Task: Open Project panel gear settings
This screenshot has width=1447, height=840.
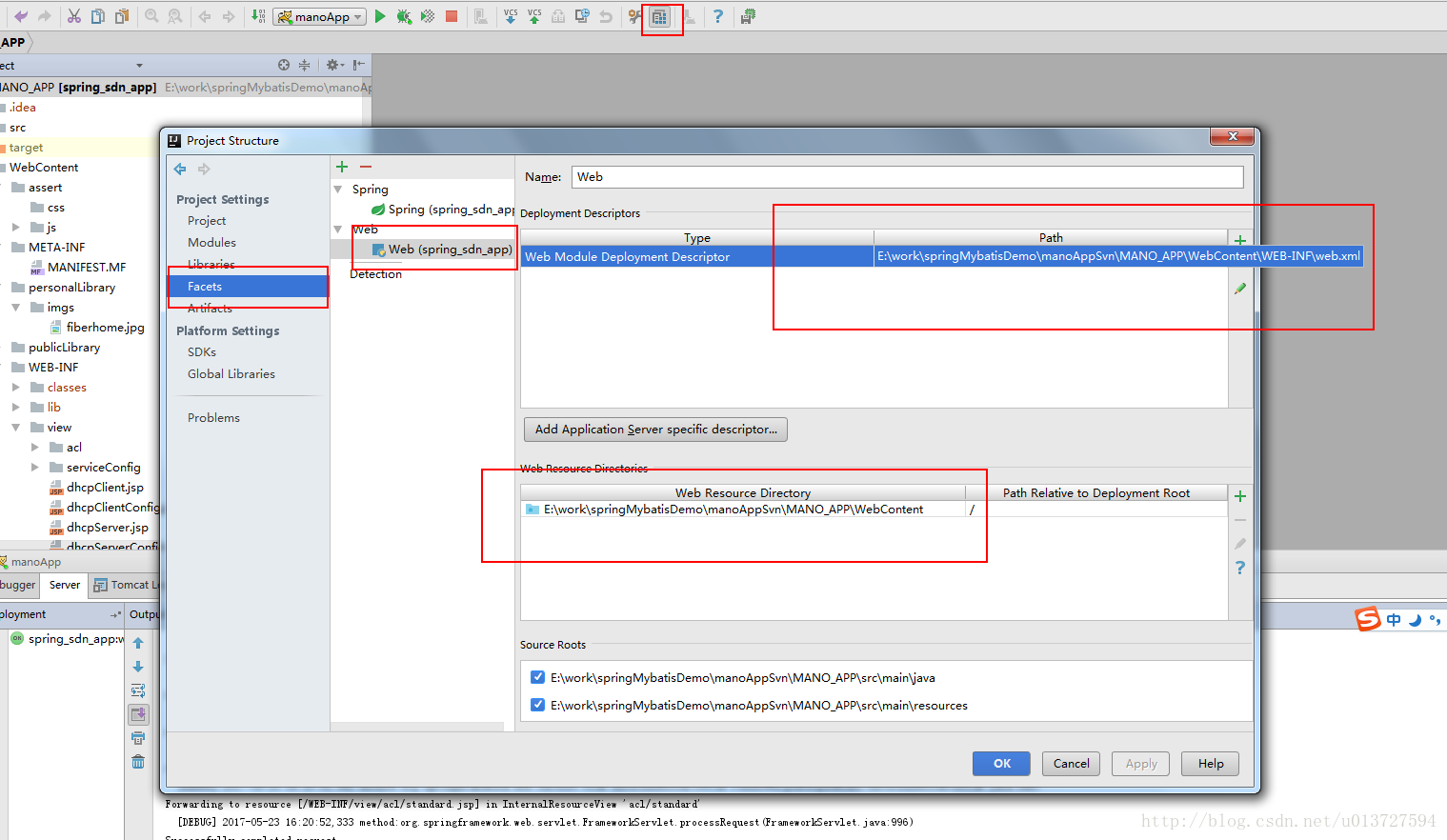Action: click(x=334, y=65)
